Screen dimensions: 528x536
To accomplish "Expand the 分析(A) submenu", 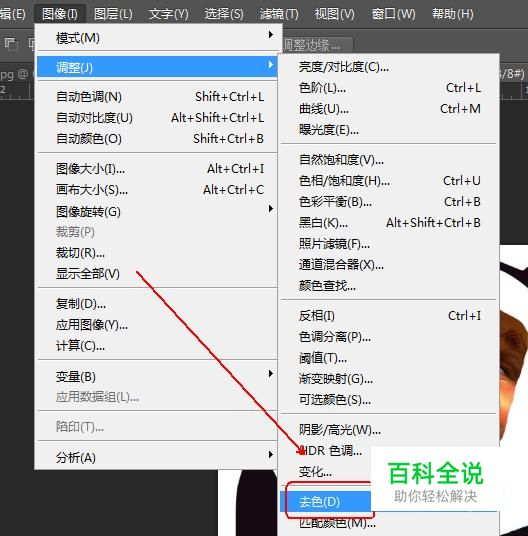I will coord(157,457).
